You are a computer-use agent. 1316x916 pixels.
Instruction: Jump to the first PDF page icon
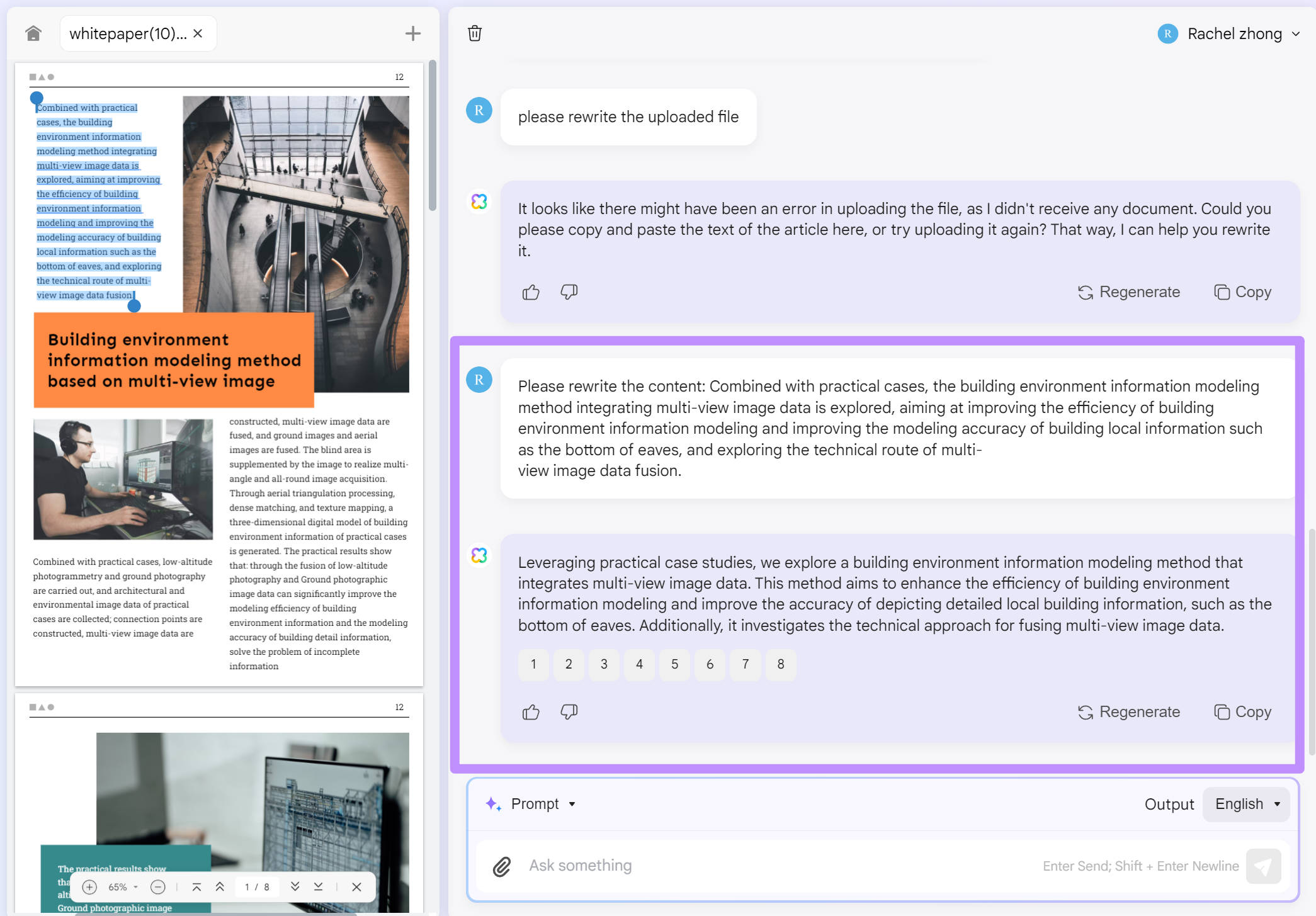tap(197, 886)
